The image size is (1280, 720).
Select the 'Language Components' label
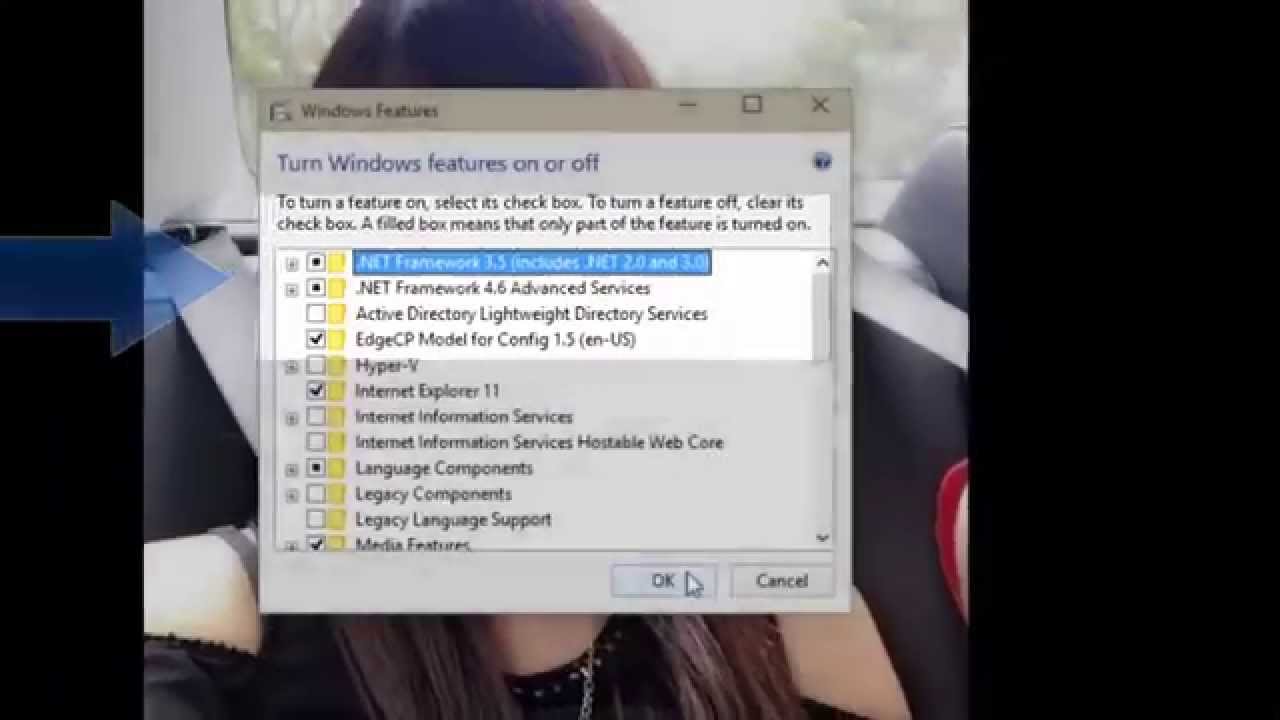pyautogui.click(x=444, y=468)
